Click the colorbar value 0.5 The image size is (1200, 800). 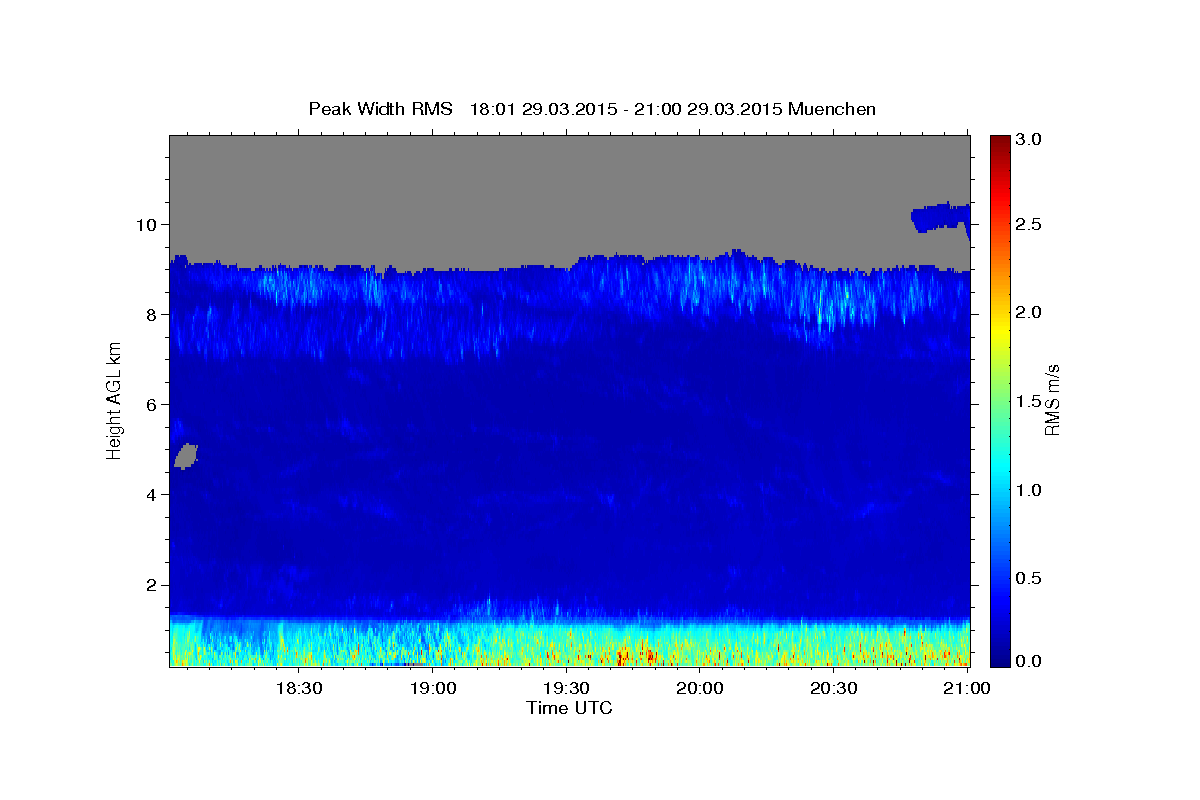click(1030, 578)
